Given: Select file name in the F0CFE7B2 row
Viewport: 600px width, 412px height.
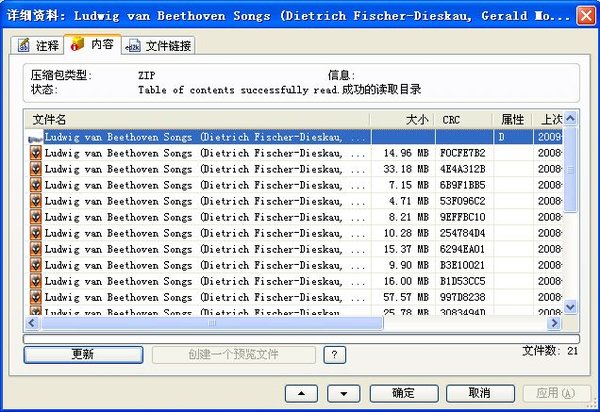Looking at the screenshot, I should [x=205, y=153].
